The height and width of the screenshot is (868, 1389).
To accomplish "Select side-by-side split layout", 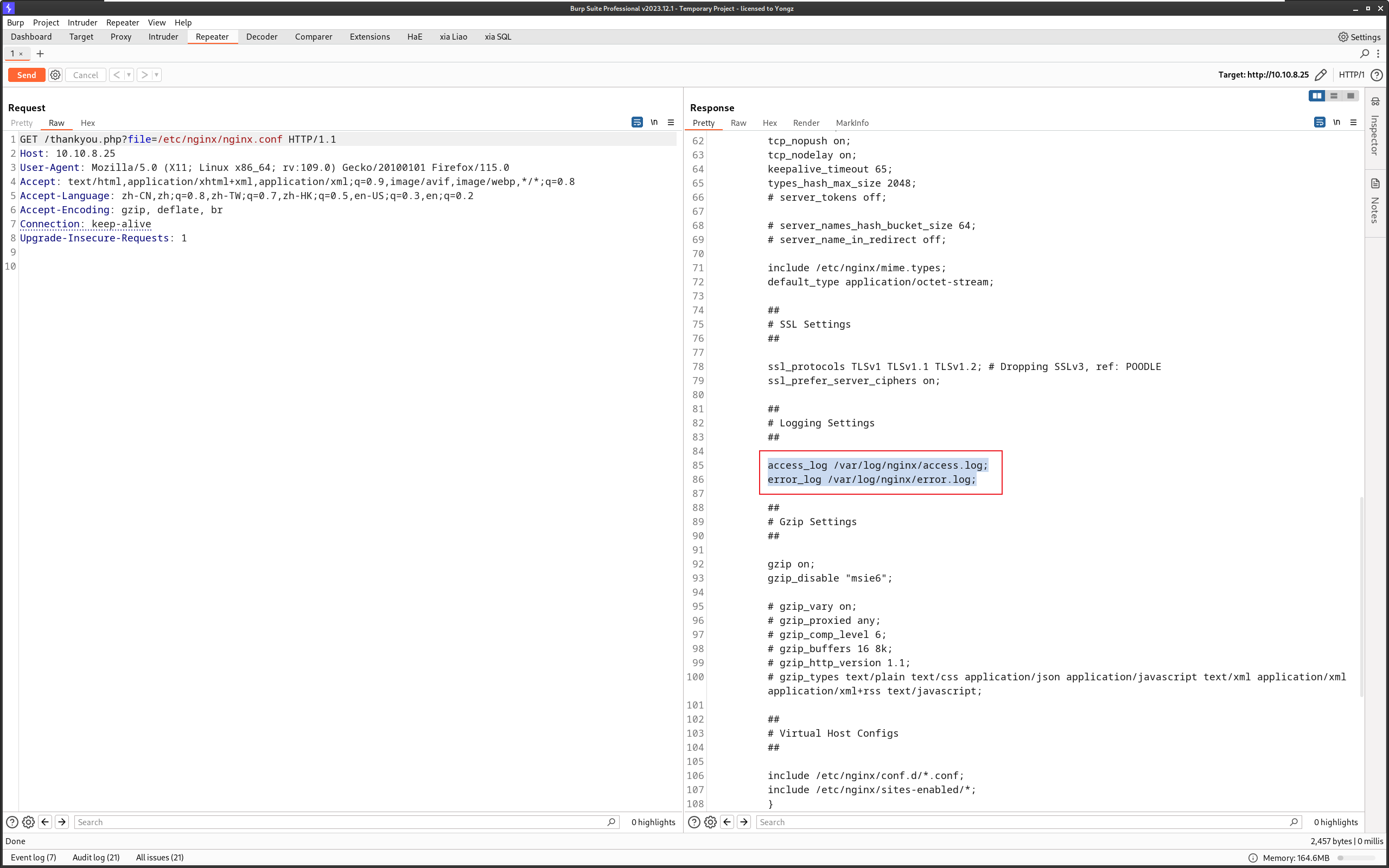I will [1317, 97].
